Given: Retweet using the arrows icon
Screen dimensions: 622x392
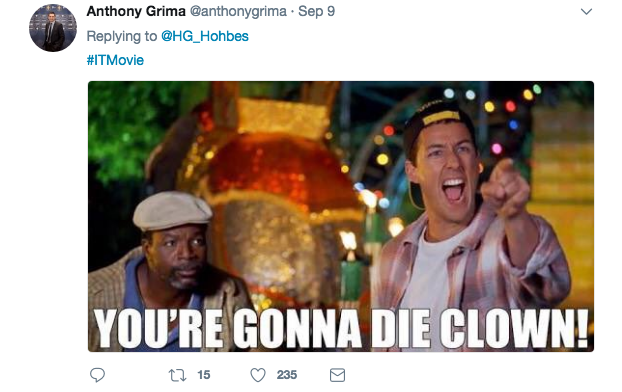Looking at the screenshot, I should coord(177,375).
